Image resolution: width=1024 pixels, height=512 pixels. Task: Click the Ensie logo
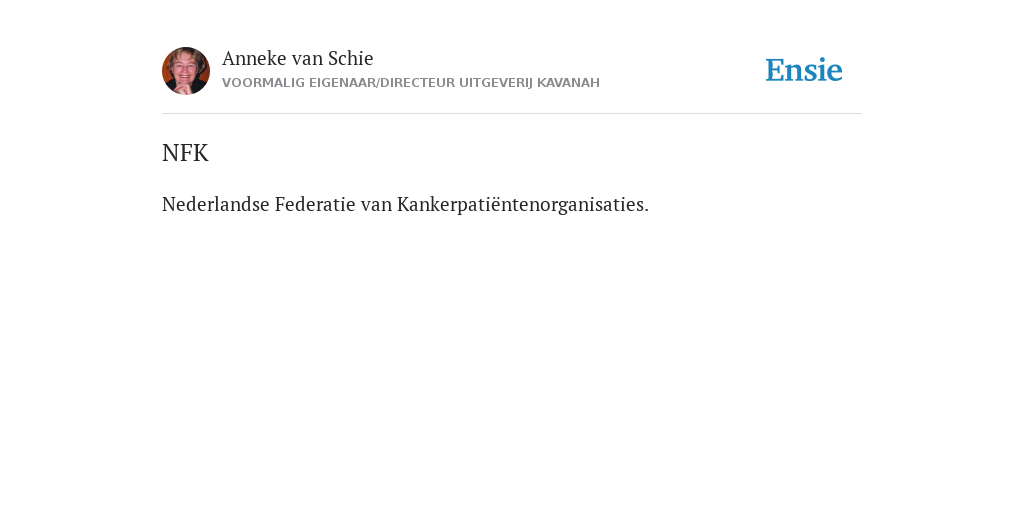pyautogui.click(x=803, y=70)
